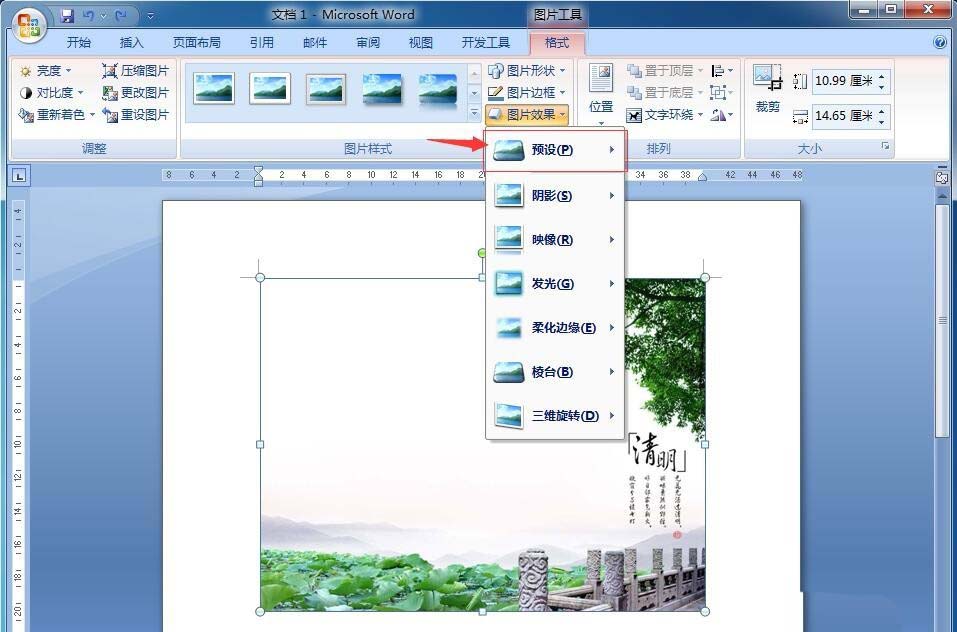Apply the third picture style thumbnail
Screen dimensions: 957x632
tap(326, 89)
